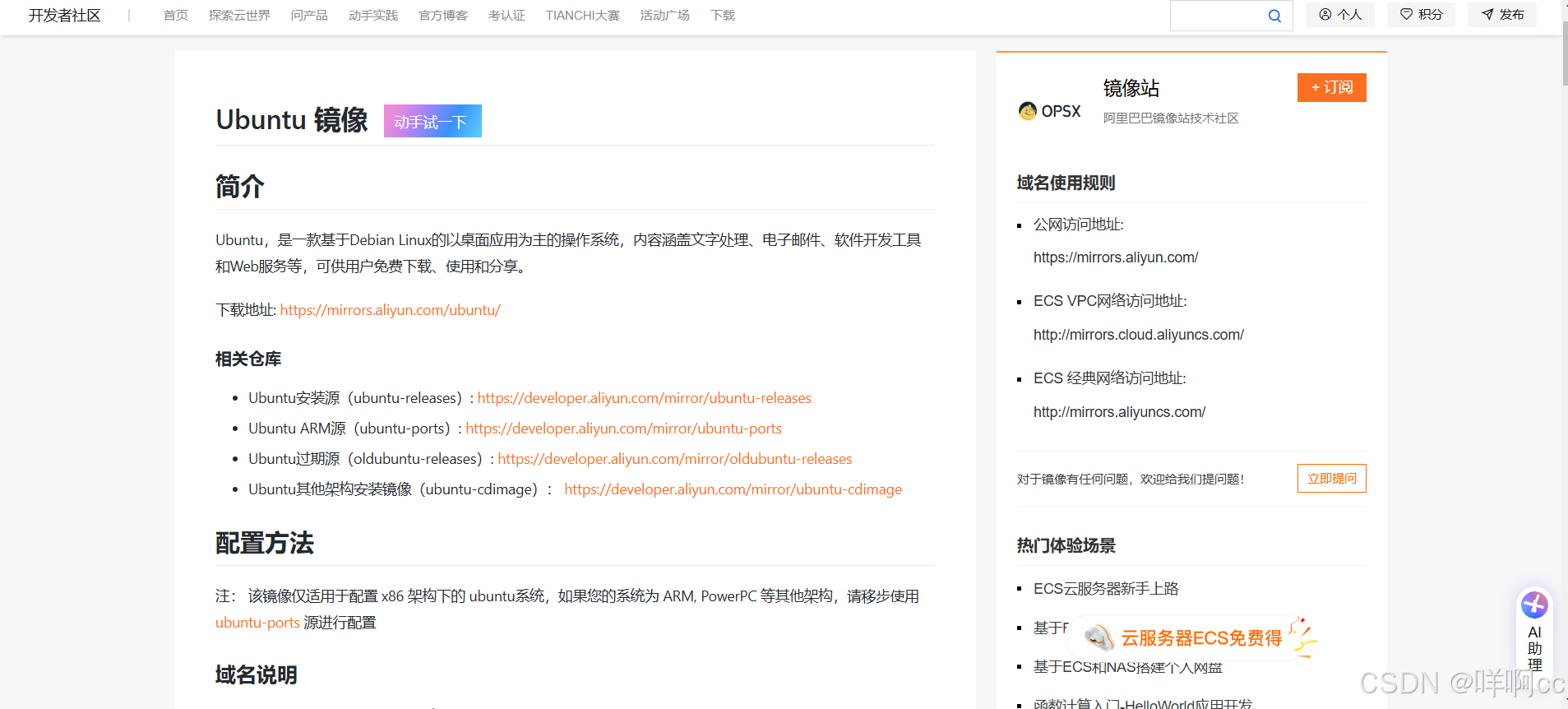1568x709 pixels.
Task: Click the + 订阅 subscribe button
Action: point(1332,87)
